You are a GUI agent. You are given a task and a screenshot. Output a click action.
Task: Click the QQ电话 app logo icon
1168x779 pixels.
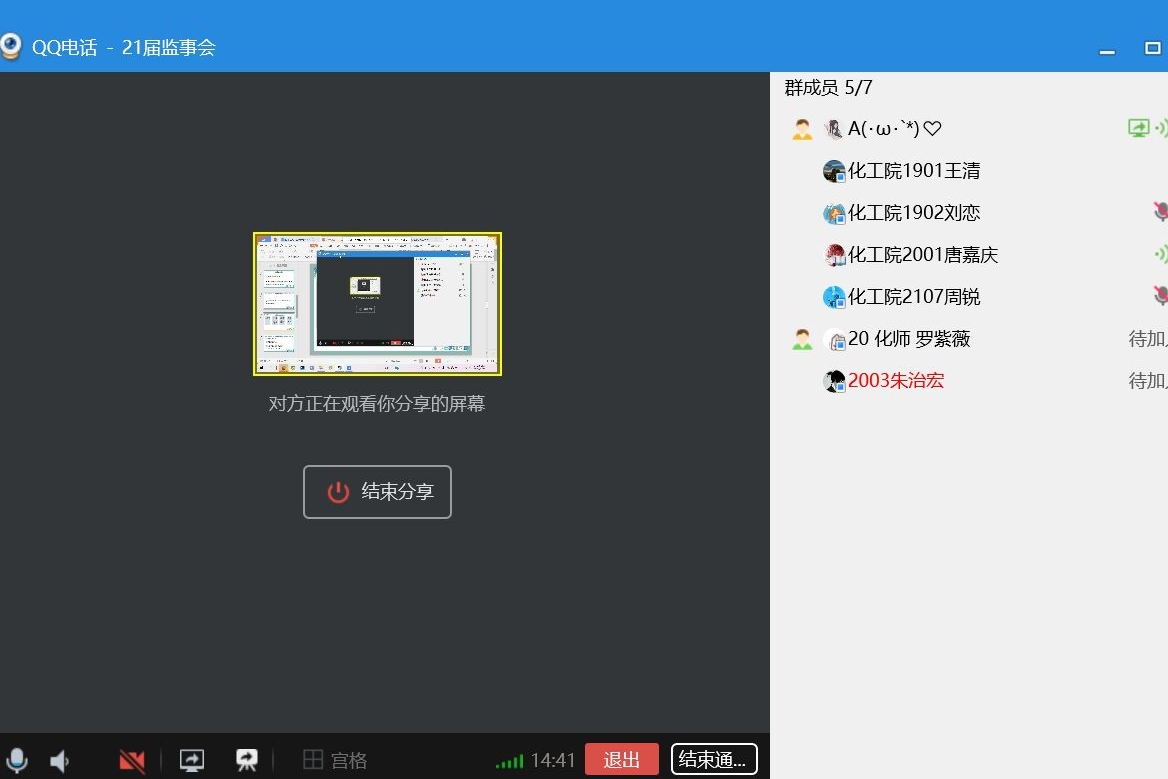pyautogui.click(x=11, y=47)
